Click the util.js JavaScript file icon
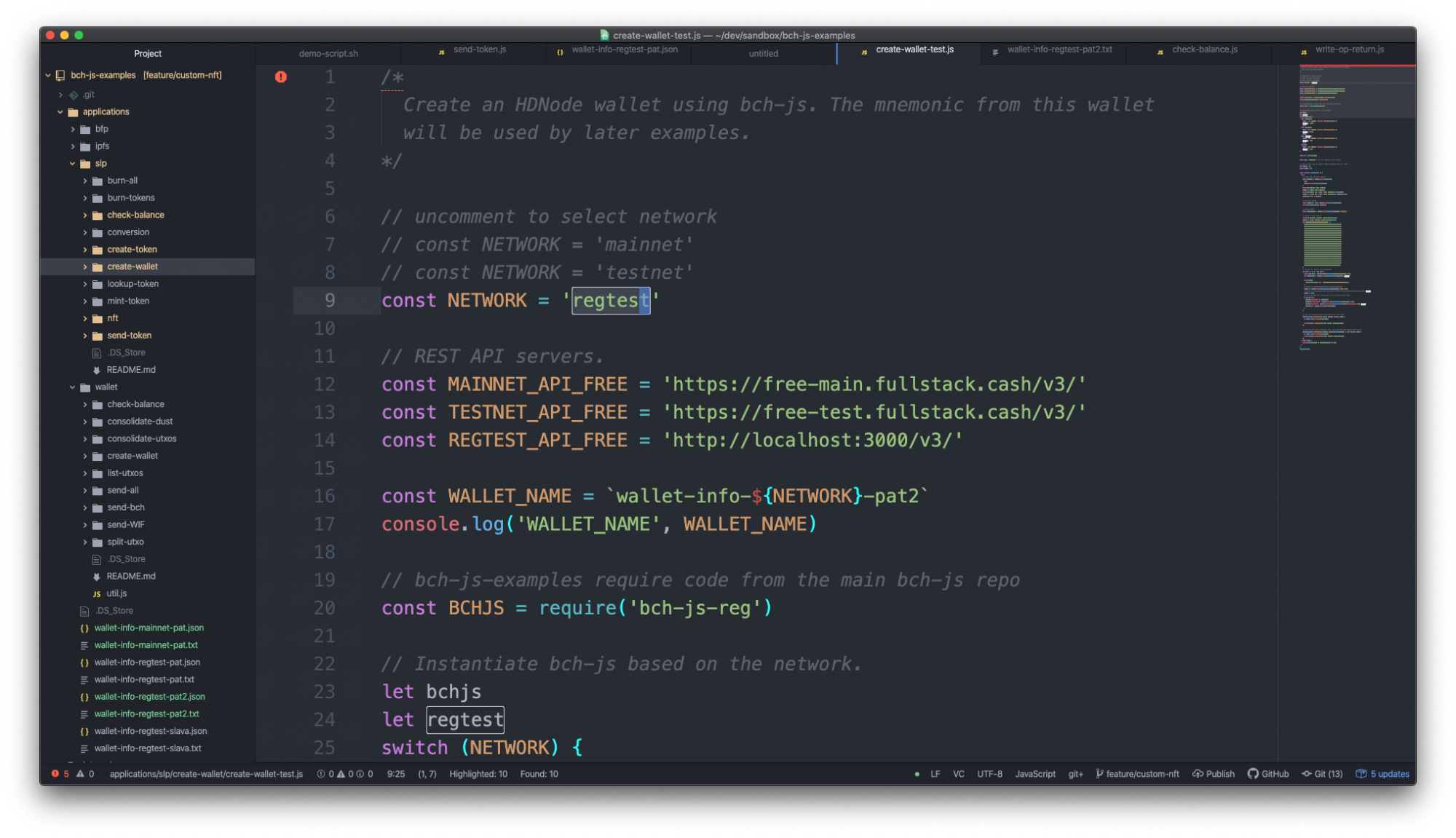The width and height of the screenshot is (1456, 838). click(x=97, y=594)
